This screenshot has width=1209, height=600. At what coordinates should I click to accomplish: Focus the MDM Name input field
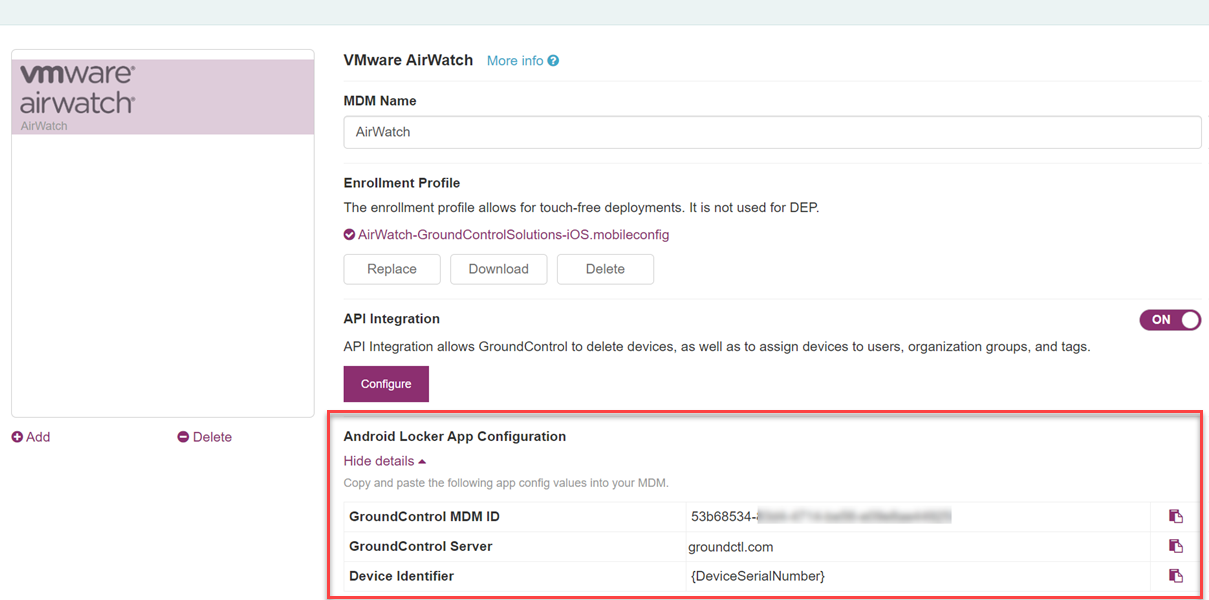pos(772,132)
